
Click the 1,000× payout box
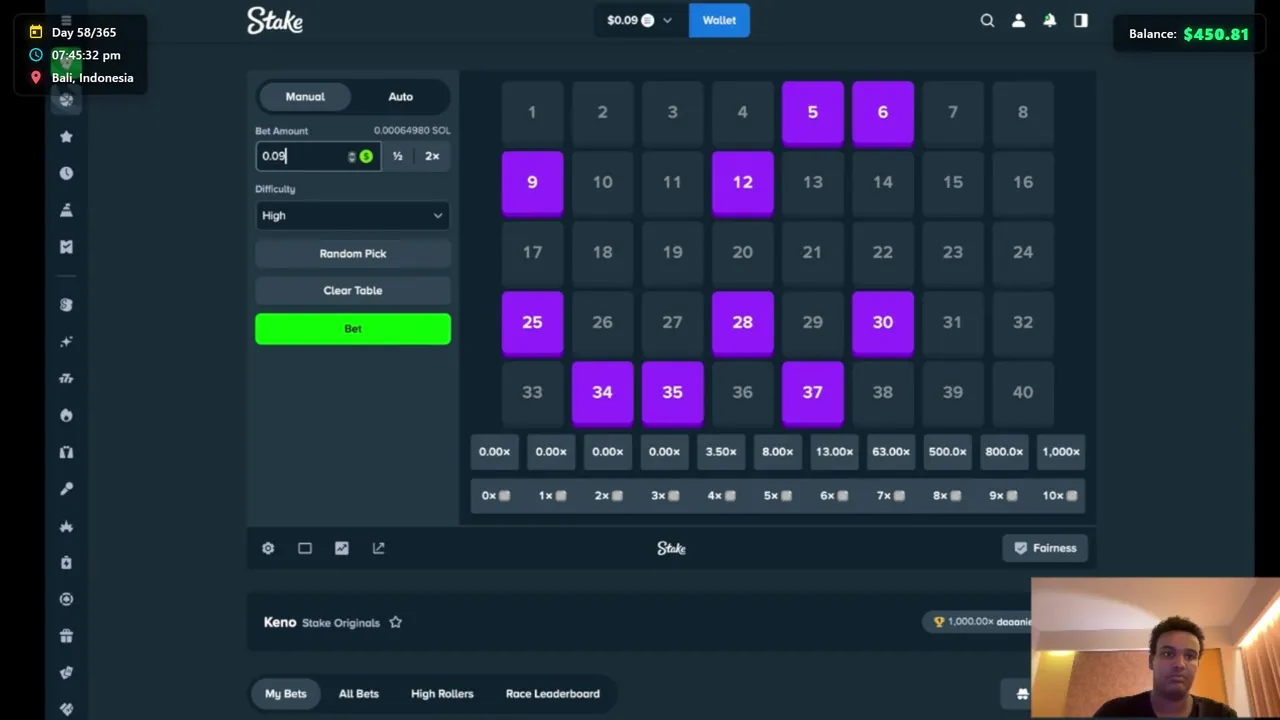click(1061, 452)
